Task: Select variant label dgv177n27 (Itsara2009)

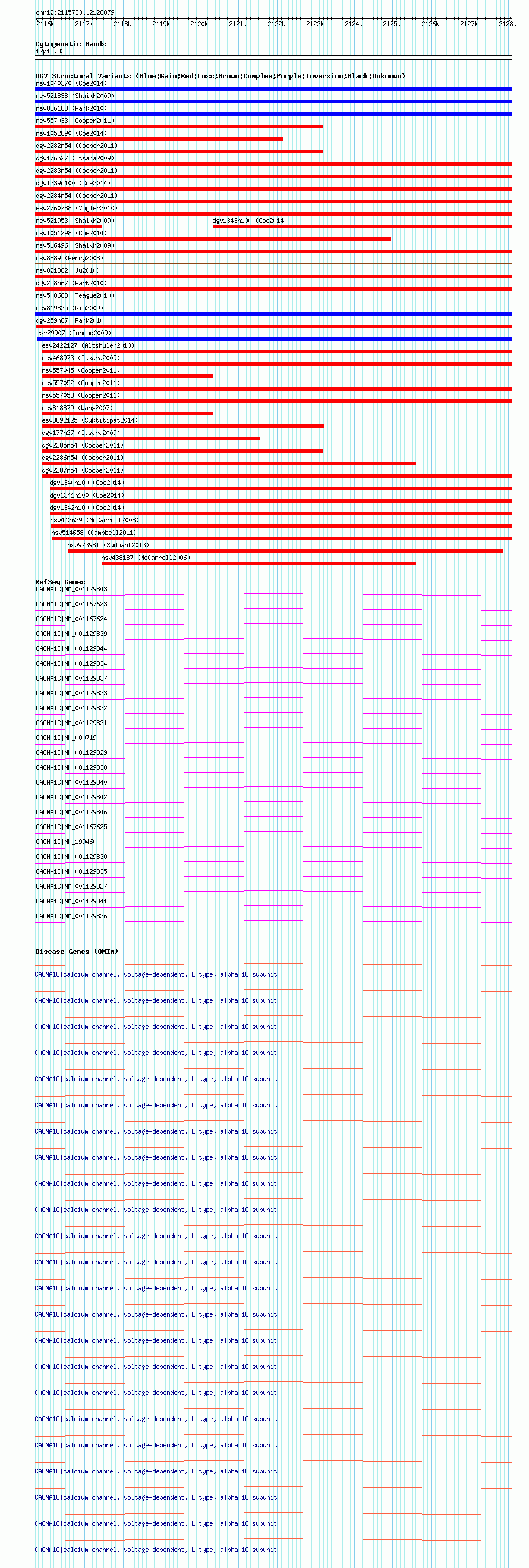Action: click(x=81, y=433)
